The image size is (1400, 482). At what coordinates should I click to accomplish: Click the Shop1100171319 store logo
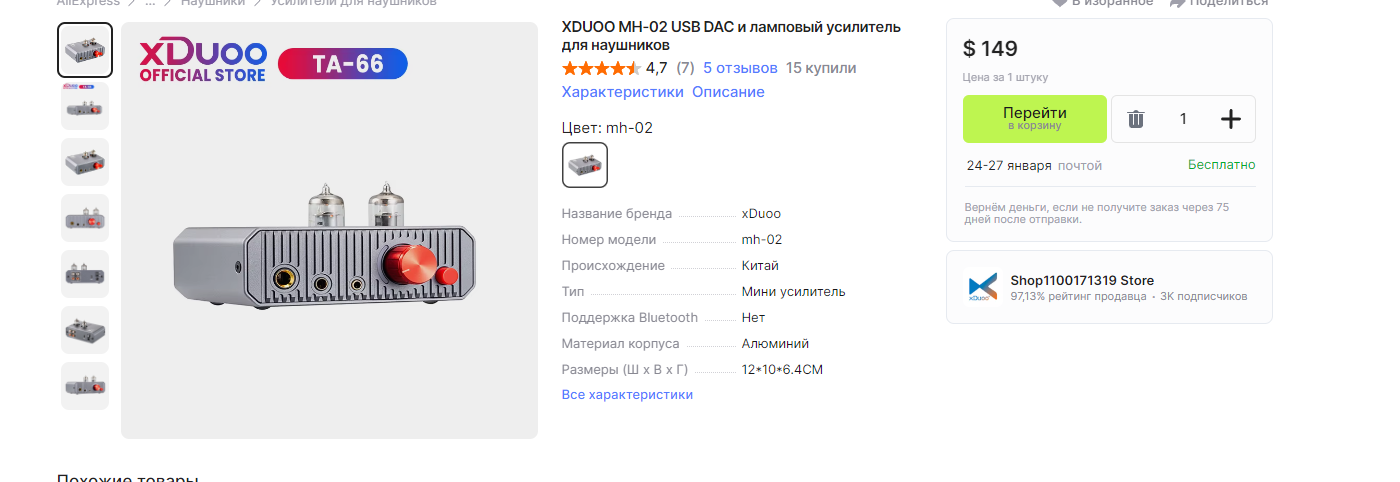(x=982, y=287)
